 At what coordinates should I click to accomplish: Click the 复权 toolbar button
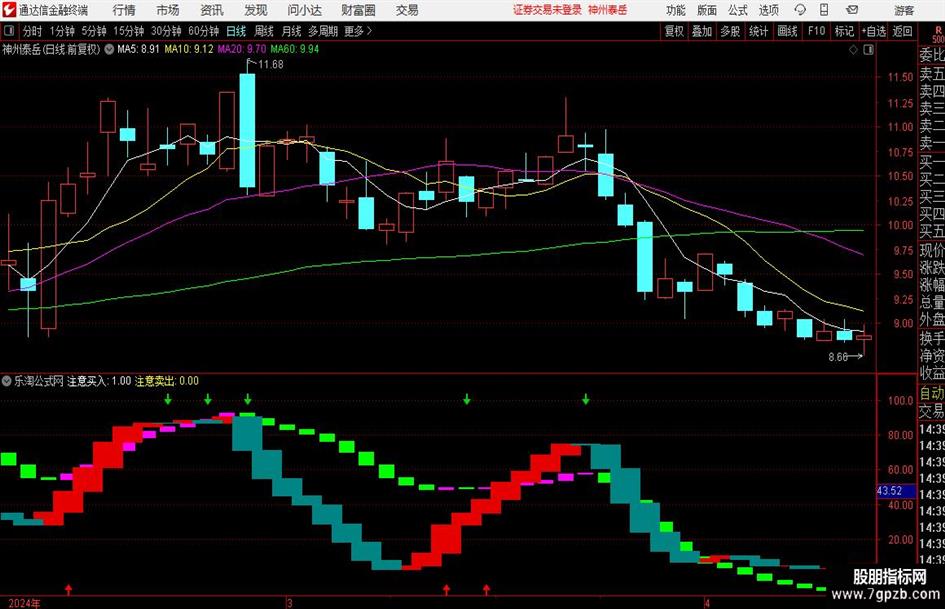coord(674,31)
